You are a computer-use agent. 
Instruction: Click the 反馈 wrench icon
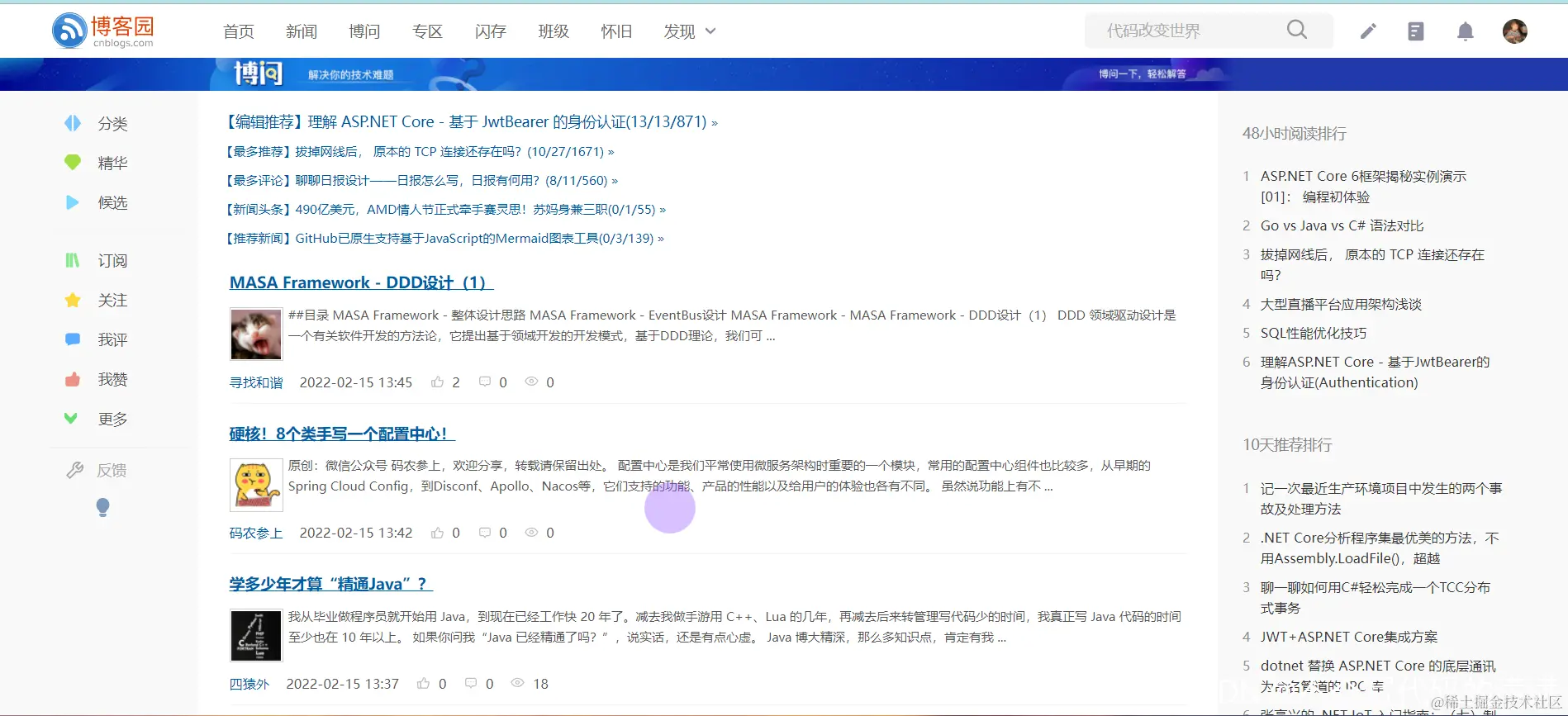coord(74,470)
